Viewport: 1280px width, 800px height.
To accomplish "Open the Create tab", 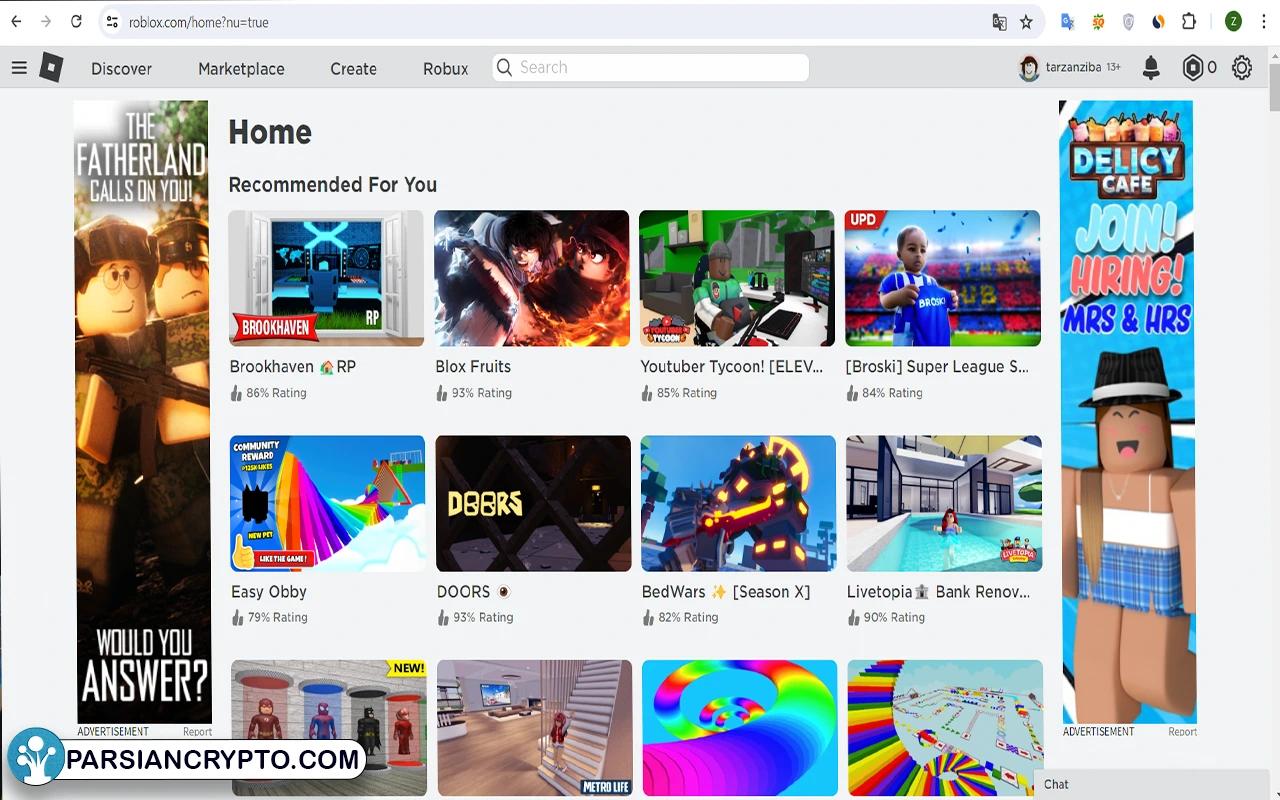I will click(353, 69).
